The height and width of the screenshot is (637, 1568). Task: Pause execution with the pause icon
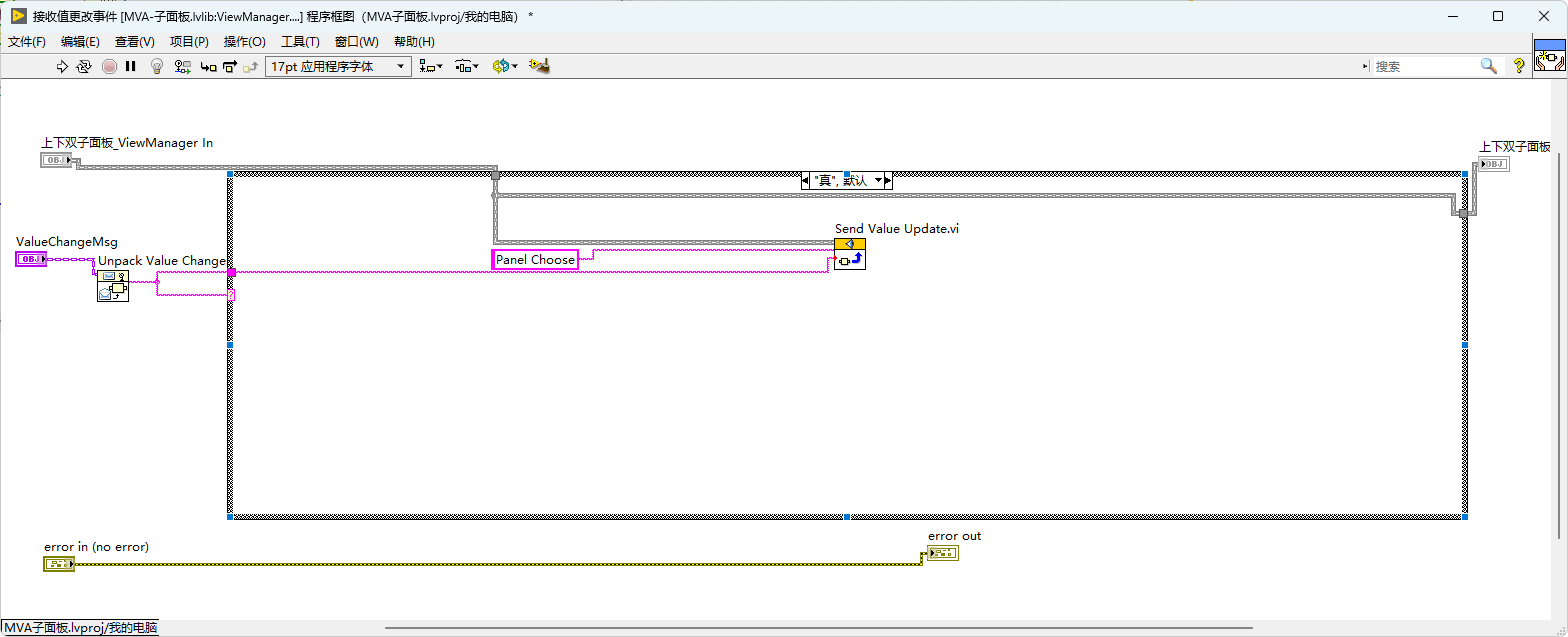(x=130, y=66)
